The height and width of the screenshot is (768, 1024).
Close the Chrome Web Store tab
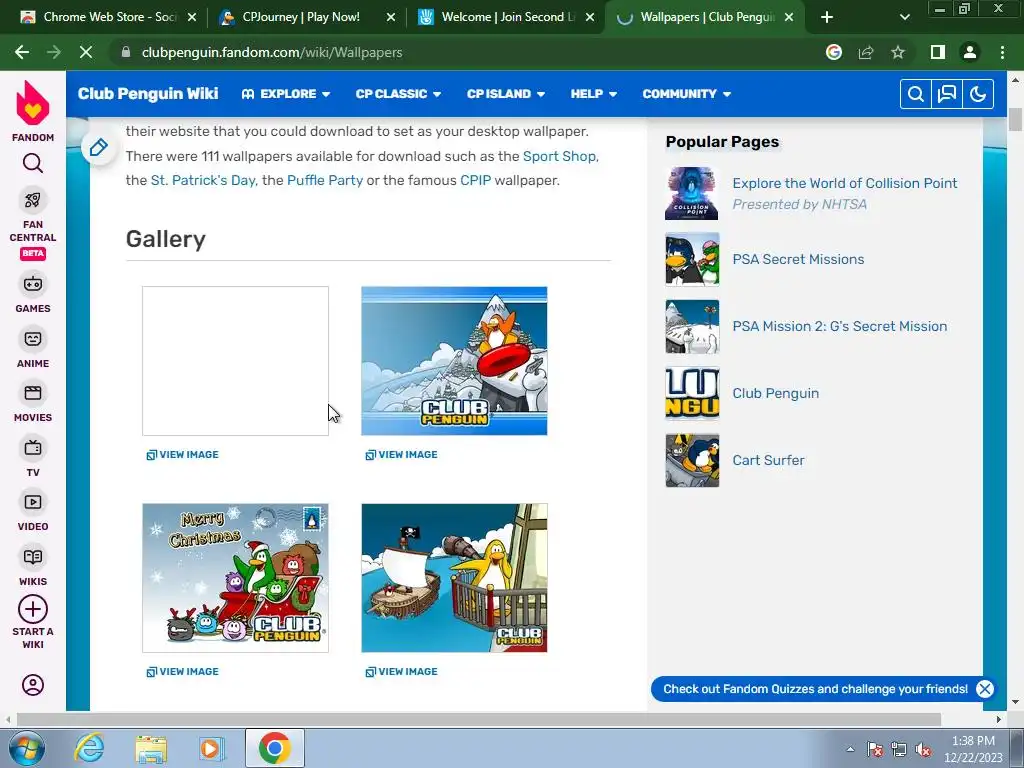pyautogui.click(x=192, y=17)
